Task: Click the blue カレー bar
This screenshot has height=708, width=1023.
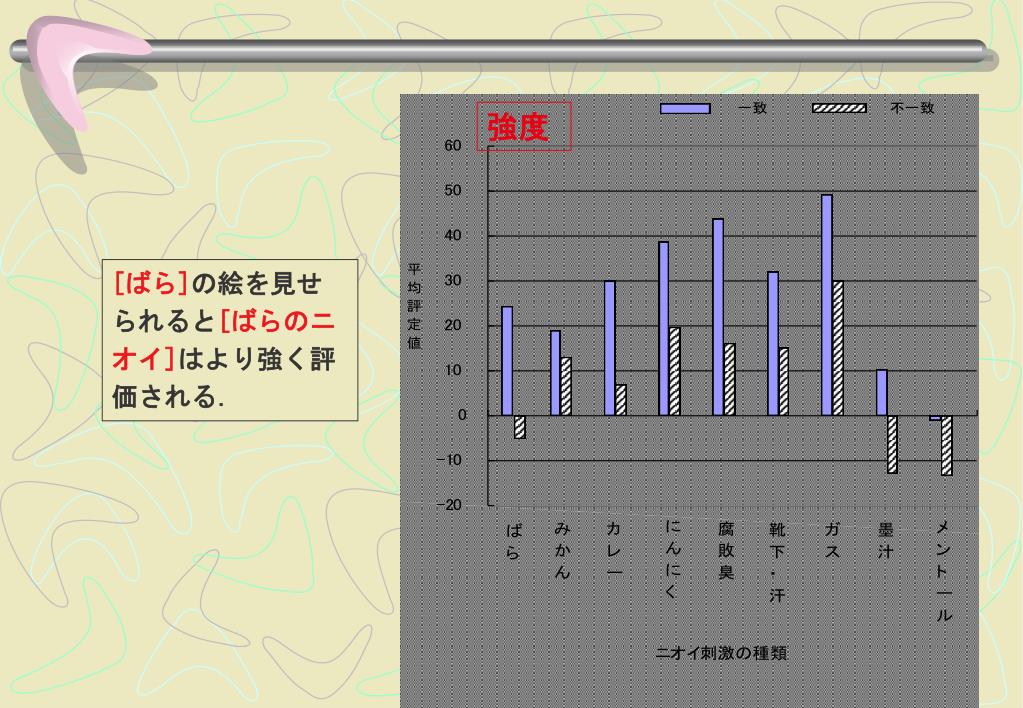Action: 610,348
